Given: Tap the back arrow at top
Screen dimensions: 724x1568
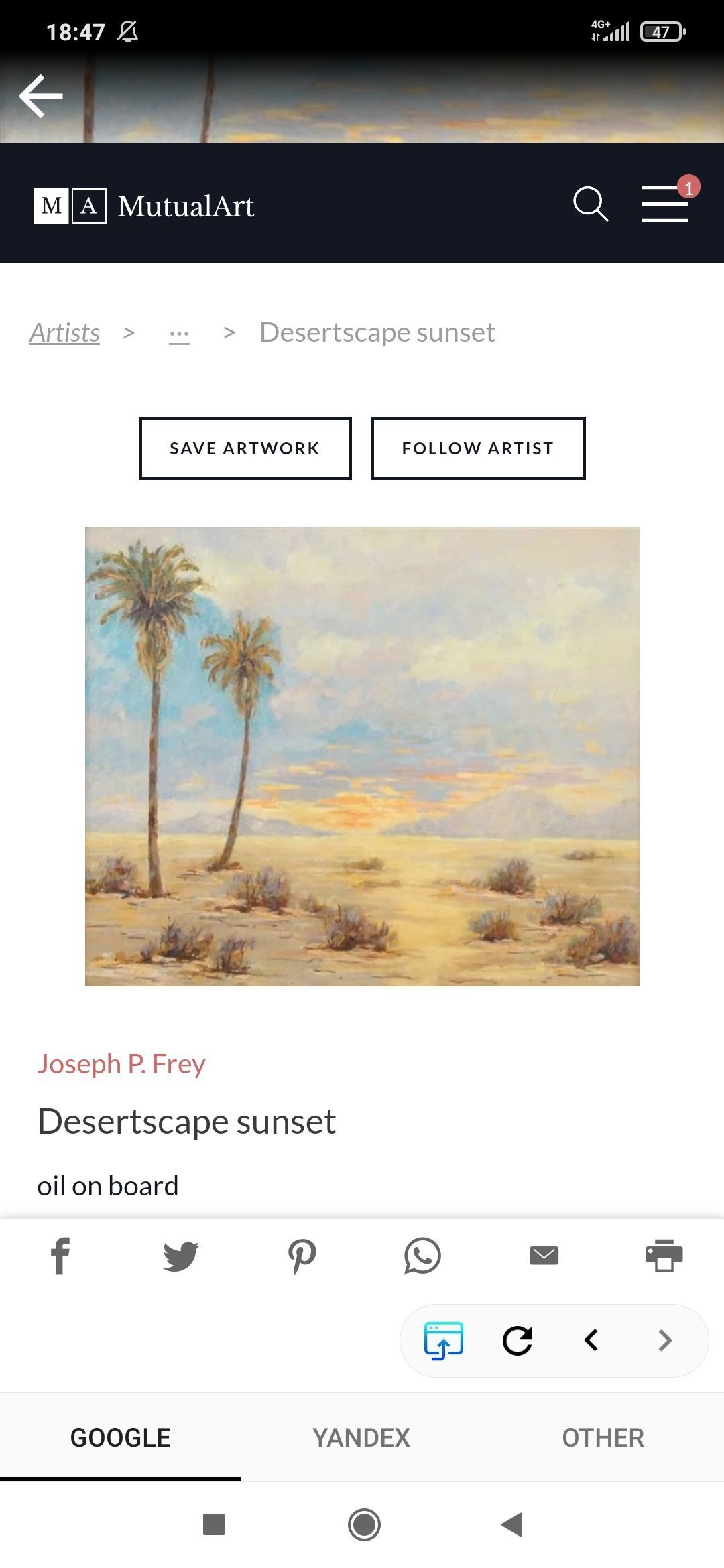Looking at the screenshot, I should tap(41, 96).
